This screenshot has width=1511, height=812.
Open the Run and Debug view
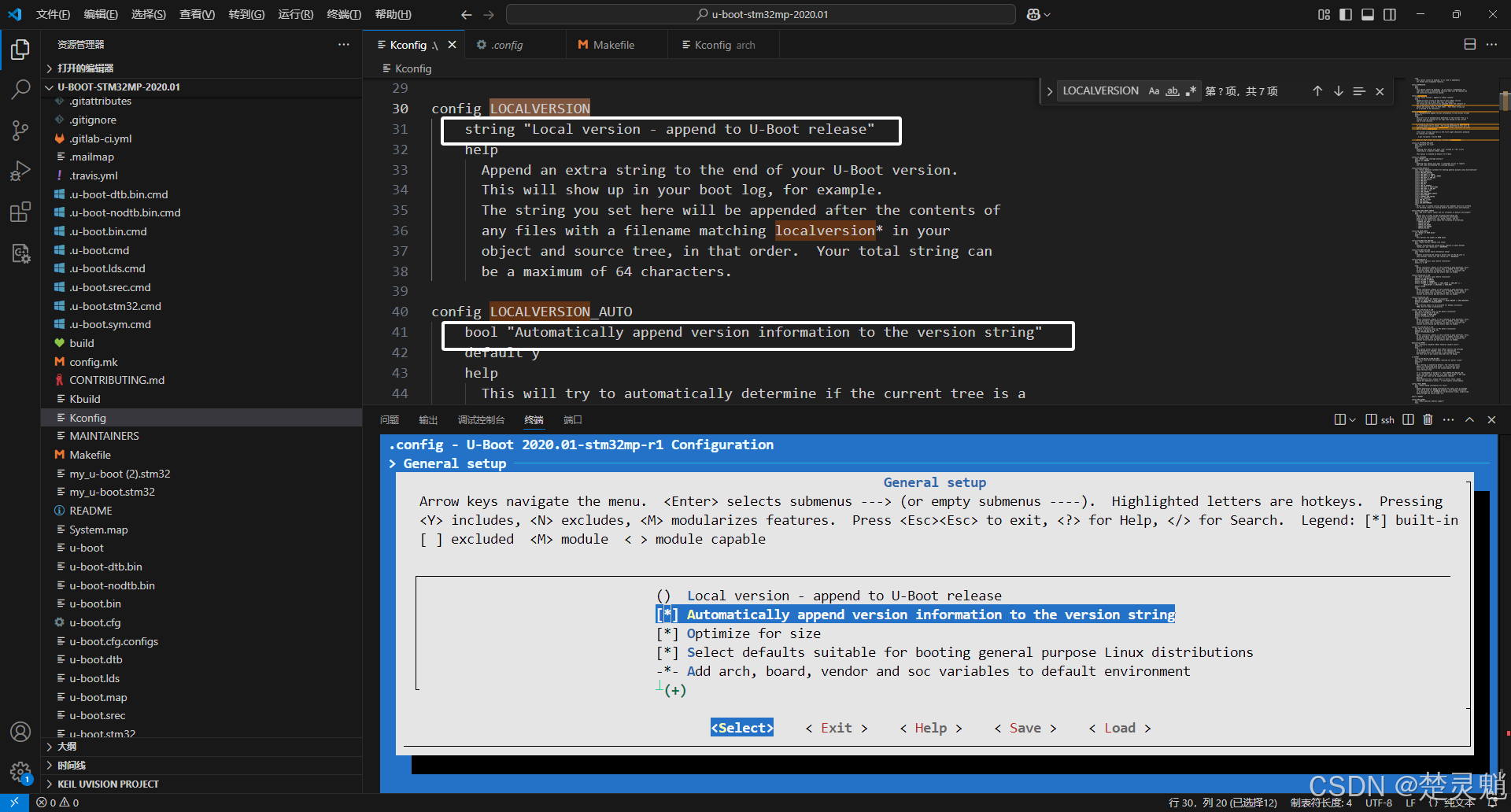pos(20,171)
